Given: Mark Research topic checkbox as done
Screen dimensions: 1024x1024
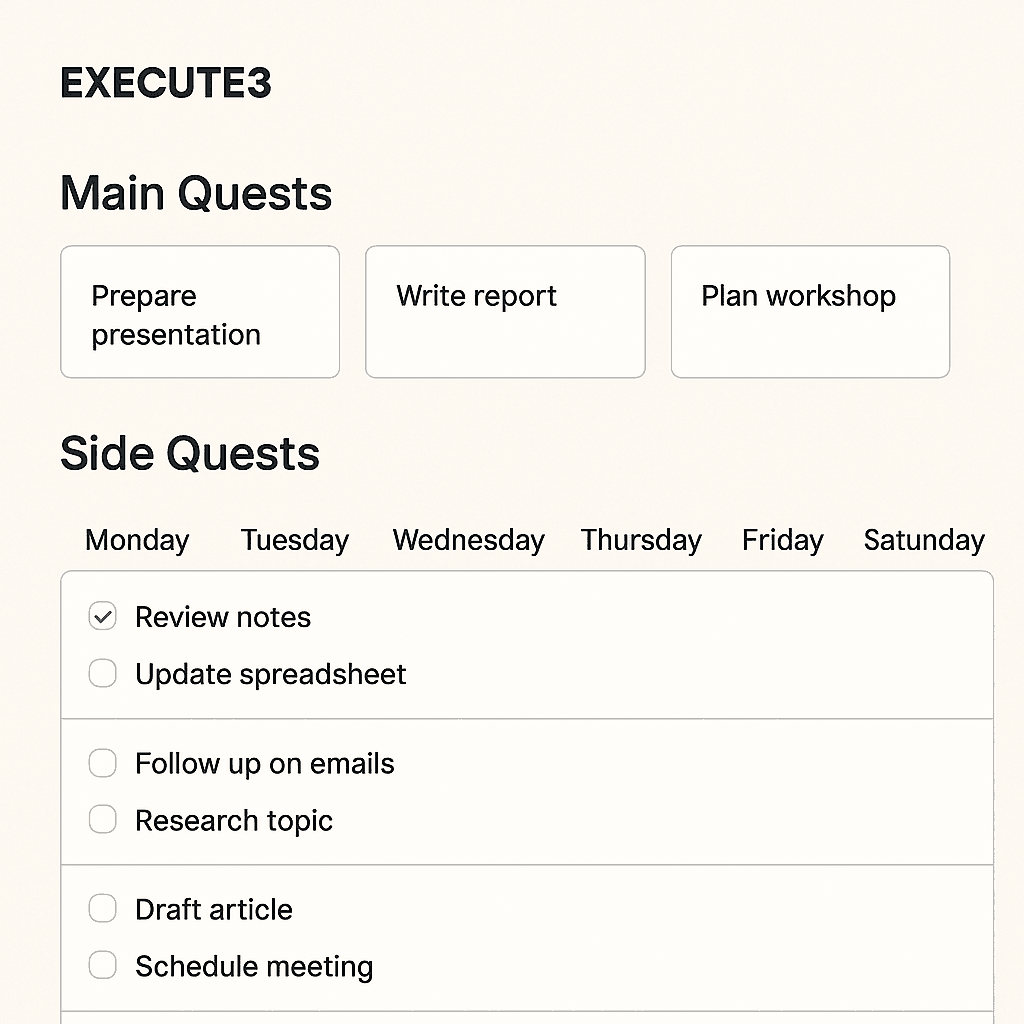Looking at the screenshot, I should [102, 821].
